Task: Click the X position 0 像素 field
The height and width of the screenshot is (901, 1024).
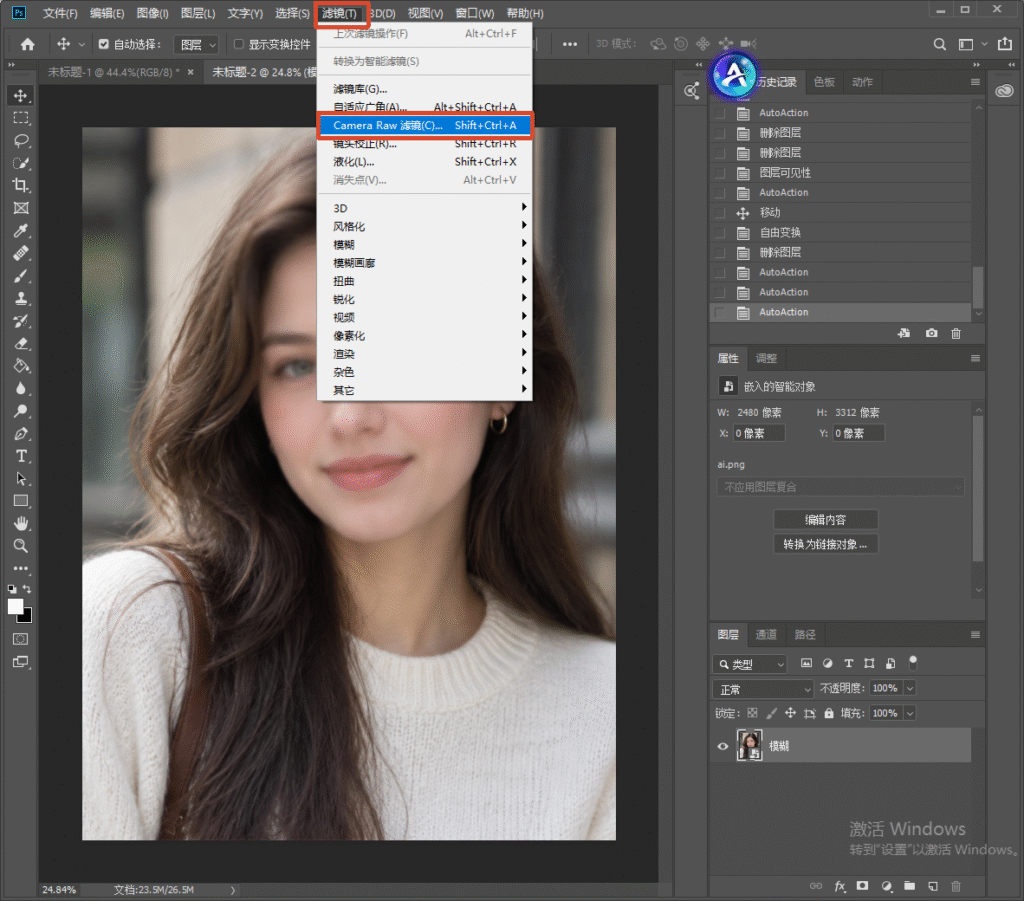Action: click(758, 433)
